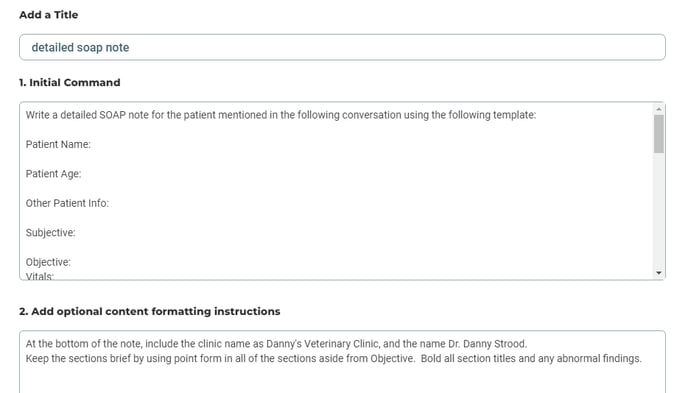
Task: Click the '1. Initial Command' heading
Action: 70,82
